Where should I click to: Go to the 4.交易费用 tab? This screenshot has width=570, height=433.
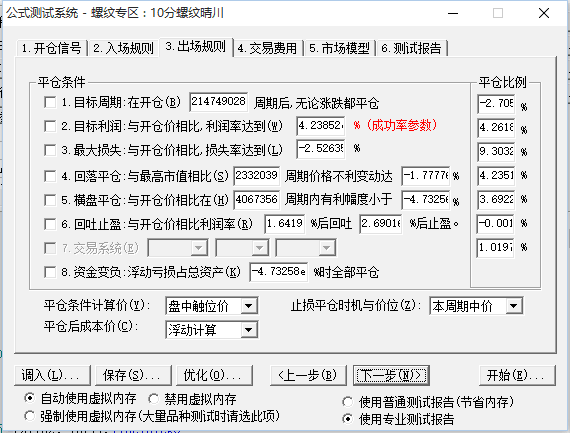(267, 48)
